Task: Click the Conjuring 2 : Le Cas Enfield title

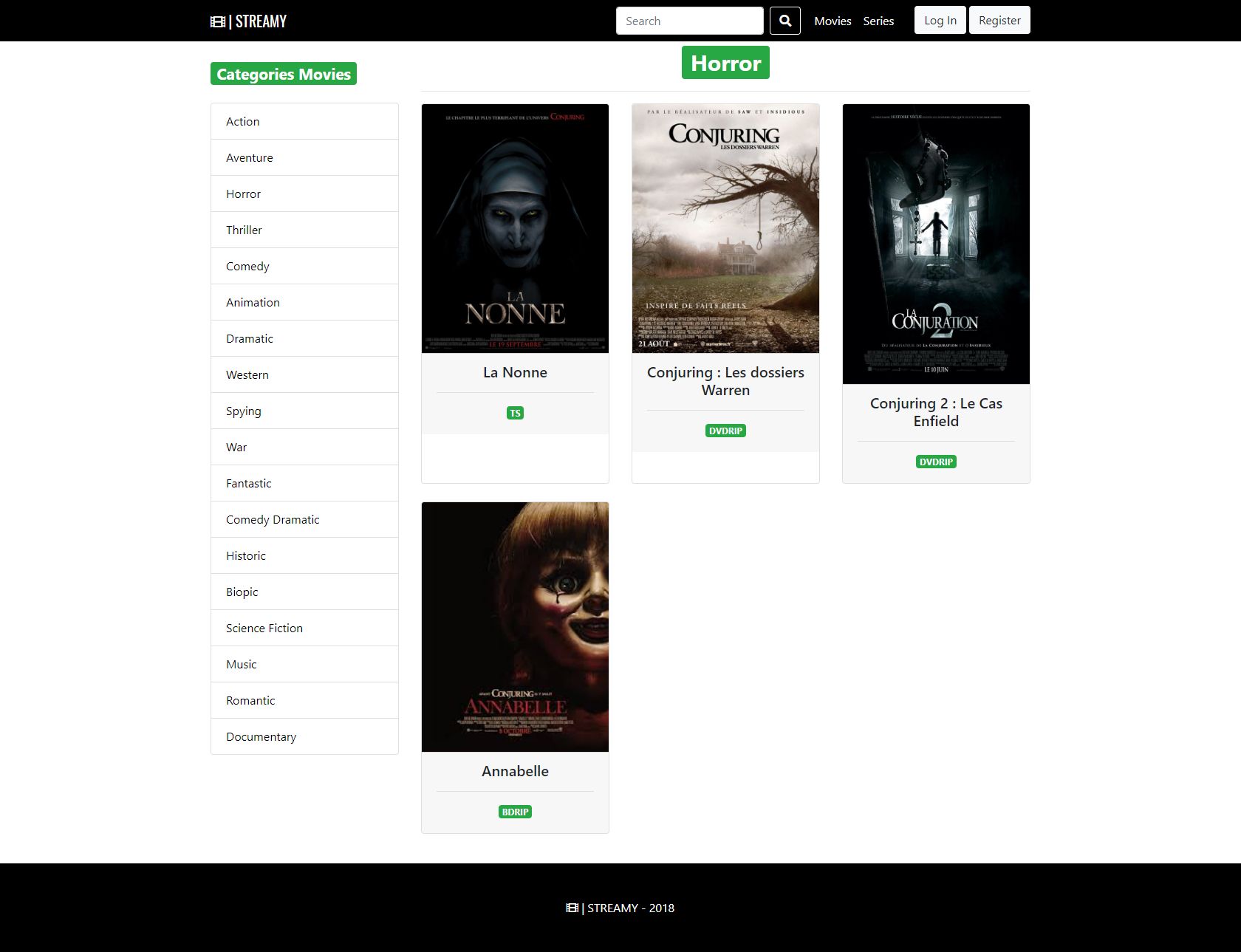Action: pyautogui.click(x=936, y=412)
